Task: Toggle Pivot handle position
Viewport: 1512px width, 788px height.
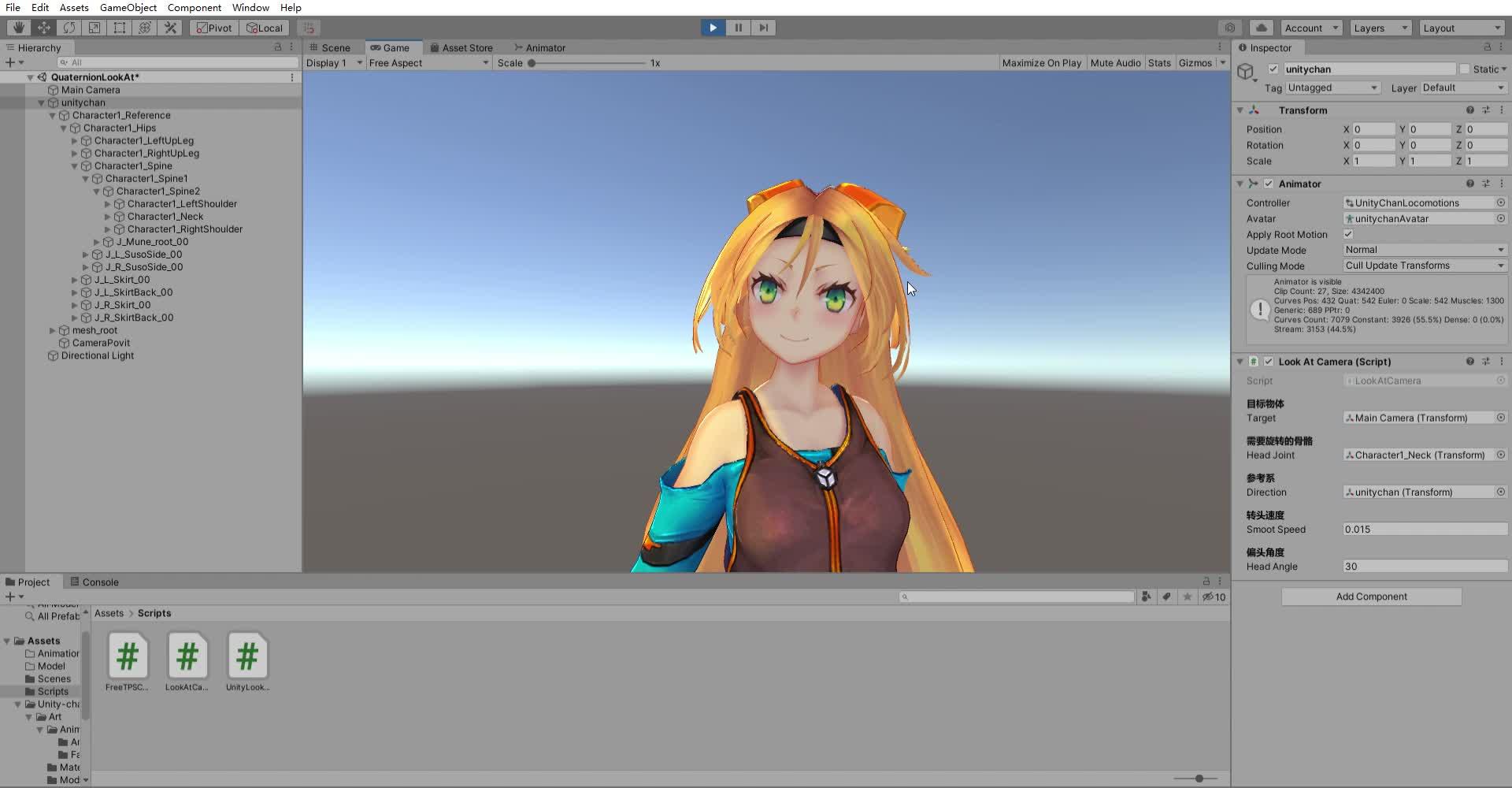Action: click(x=214, y=28)
